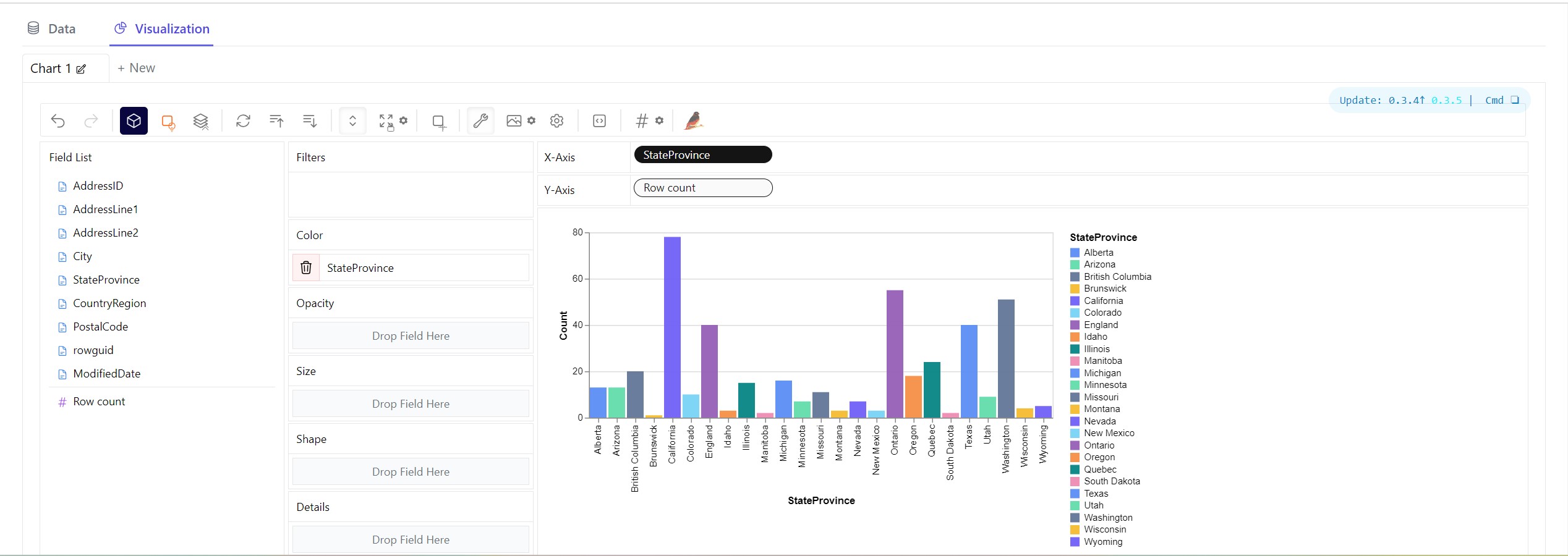Toggle the aggregation cube icon
Image resolution: width=1568 pixels, height=556 pixels.
coord(134,121)
